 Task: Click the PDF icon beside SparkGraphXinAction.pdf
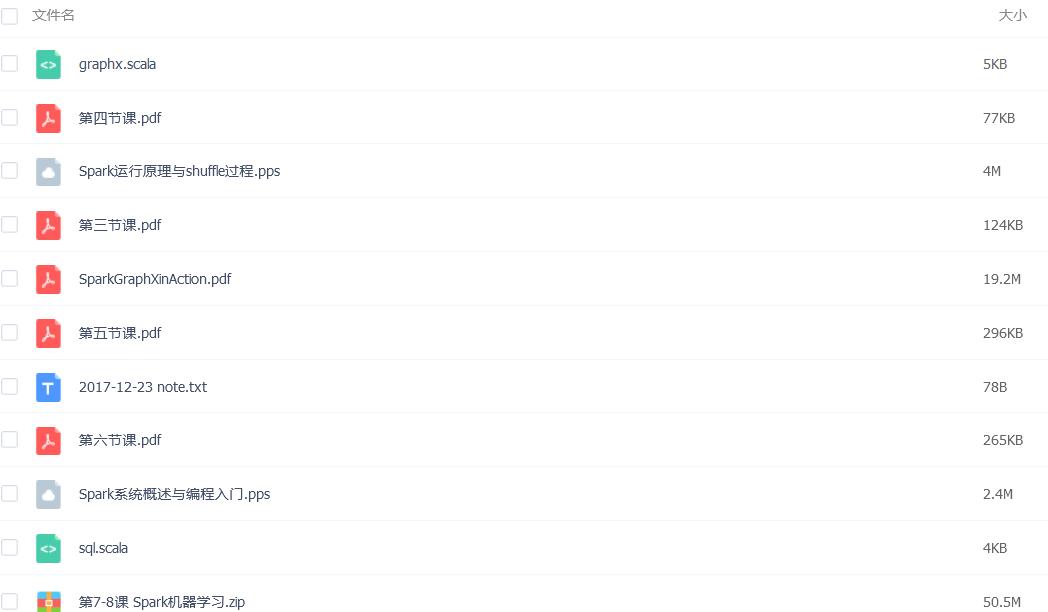coord(48,279)
